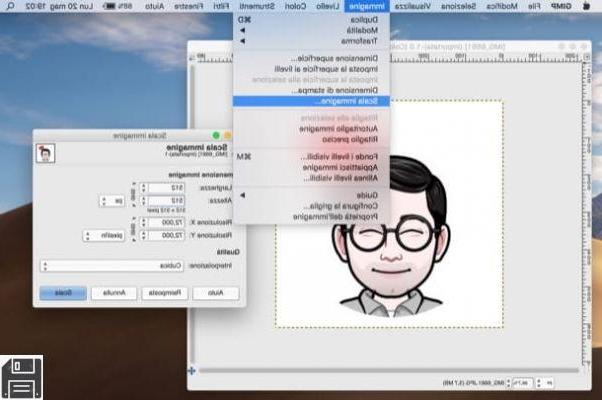Viewport: 602px width, 400px height.
Task: Click the Larghezza value field
Action: click(166, 188)
